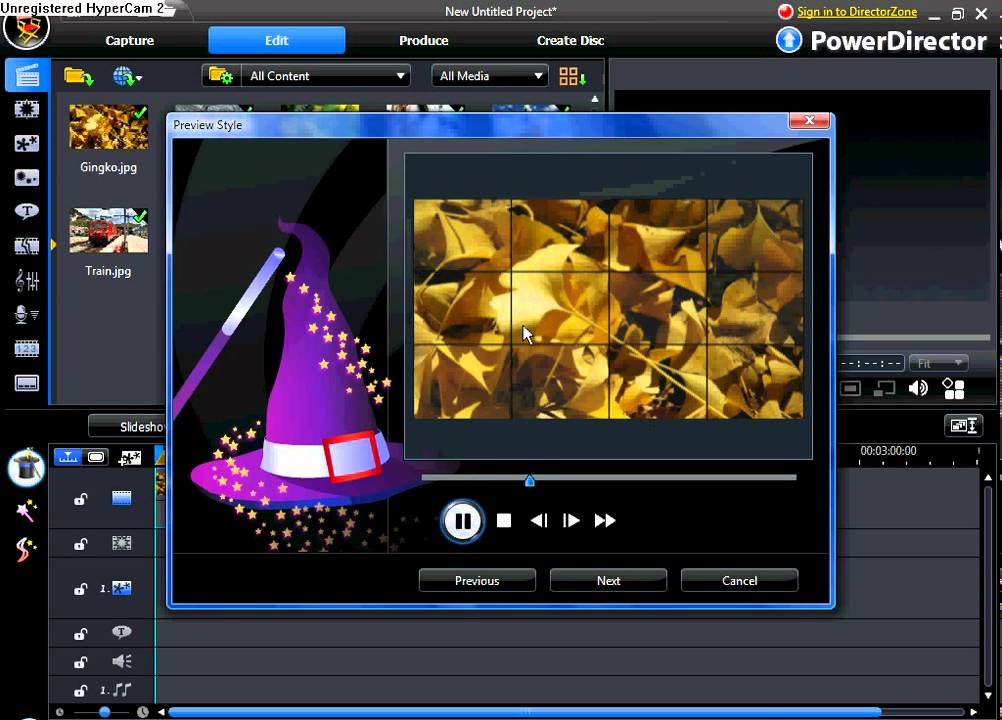
Task: Click the Magic Movie Wizard hat icon
Action: click(26, 467)
